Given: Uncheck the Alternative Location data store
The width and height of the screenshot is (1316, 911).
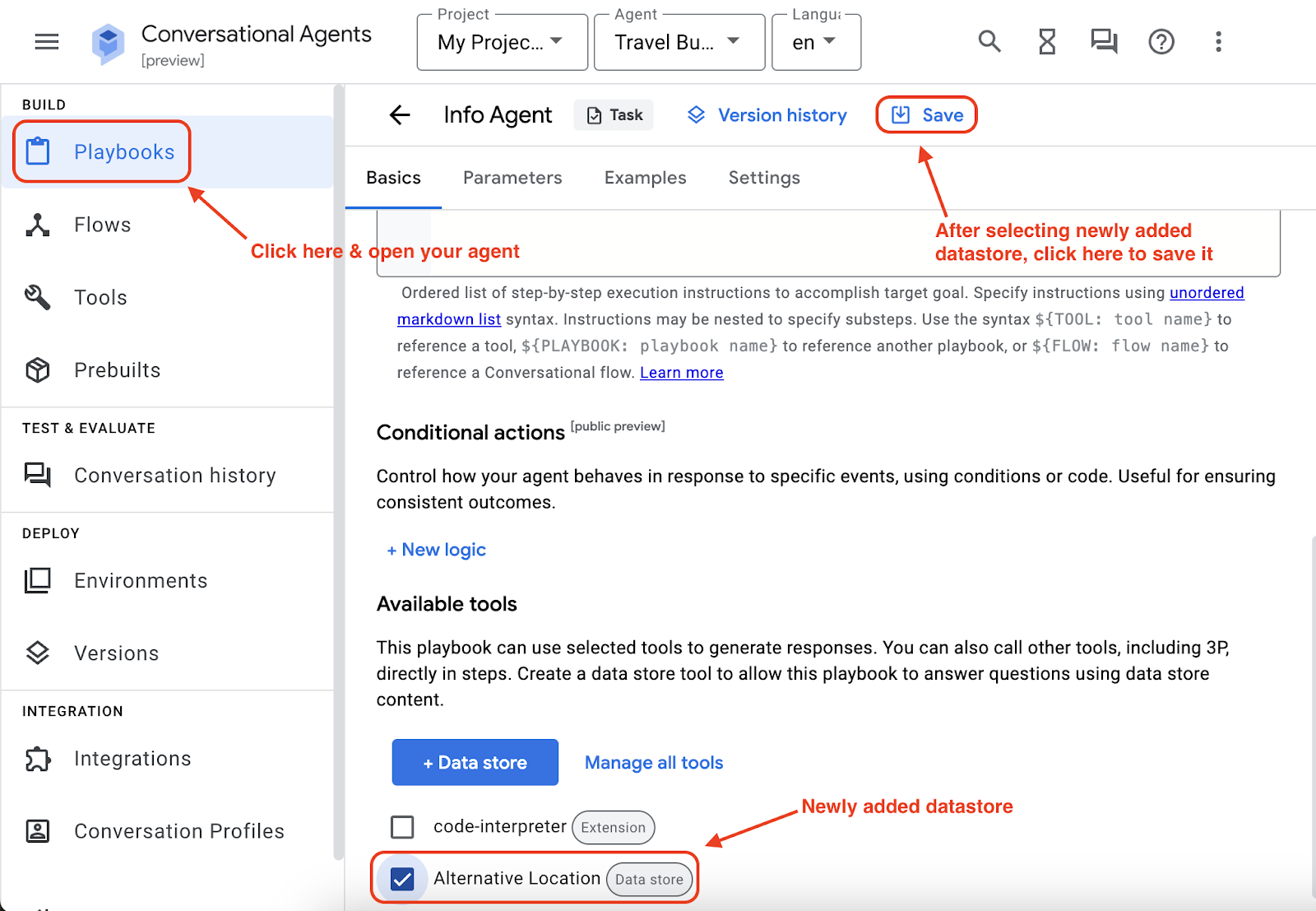Looking at the screenshot, I should 402,879.
